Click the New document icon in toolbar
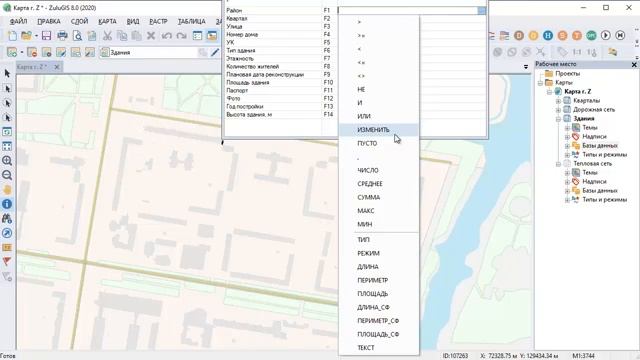 [12, 36]
